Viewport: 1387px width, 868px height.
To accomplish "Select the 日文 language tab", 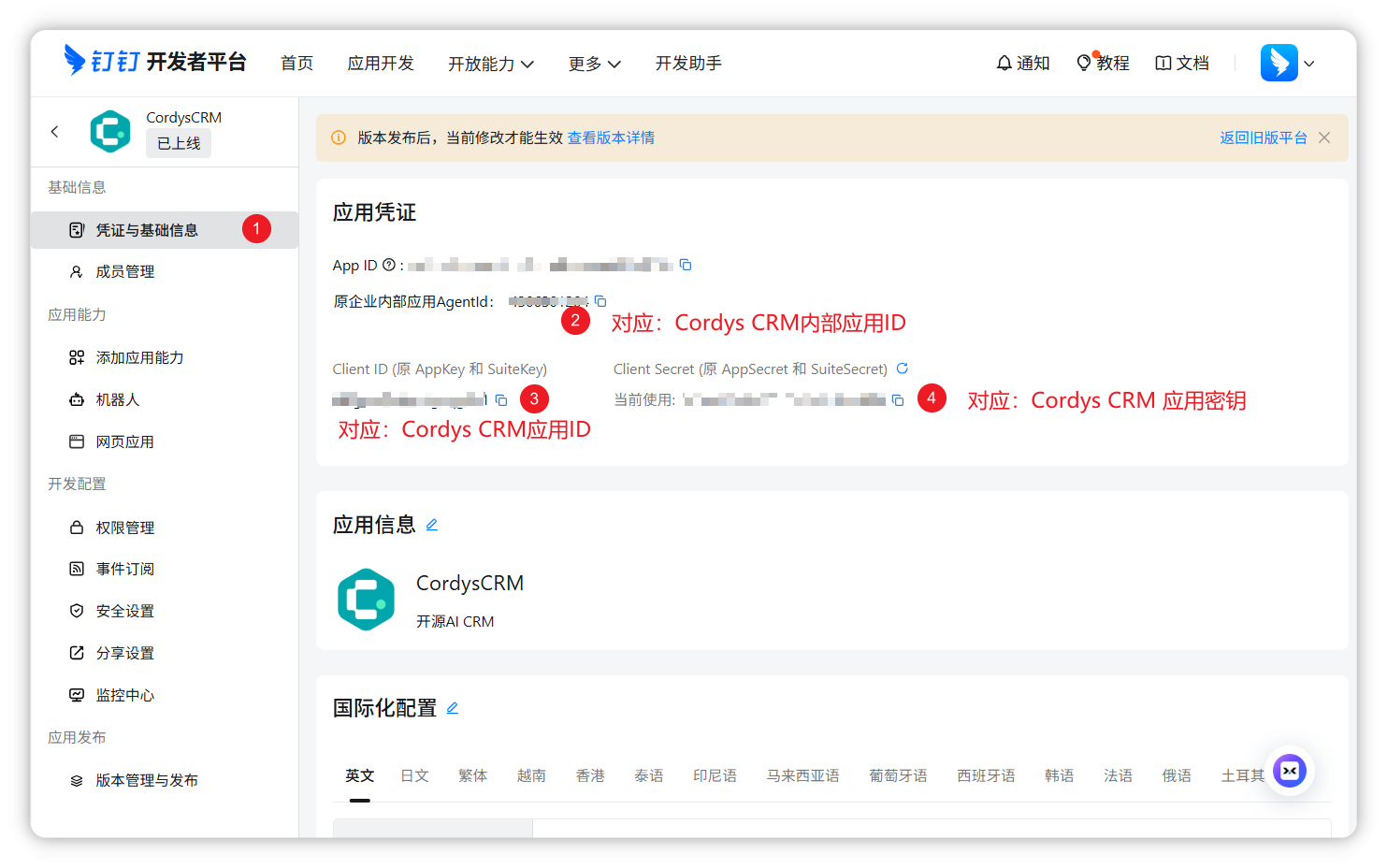I will (x=414, y=775).
